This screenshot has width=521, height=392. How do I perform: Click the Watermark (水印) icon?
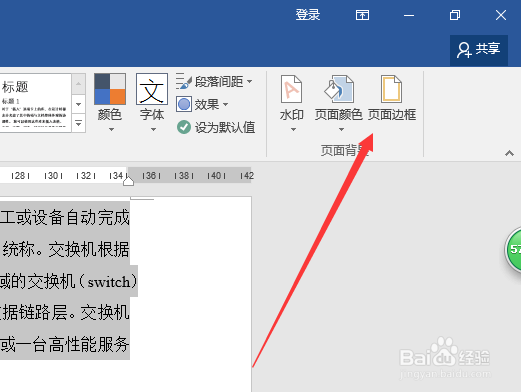pos(292,89)
